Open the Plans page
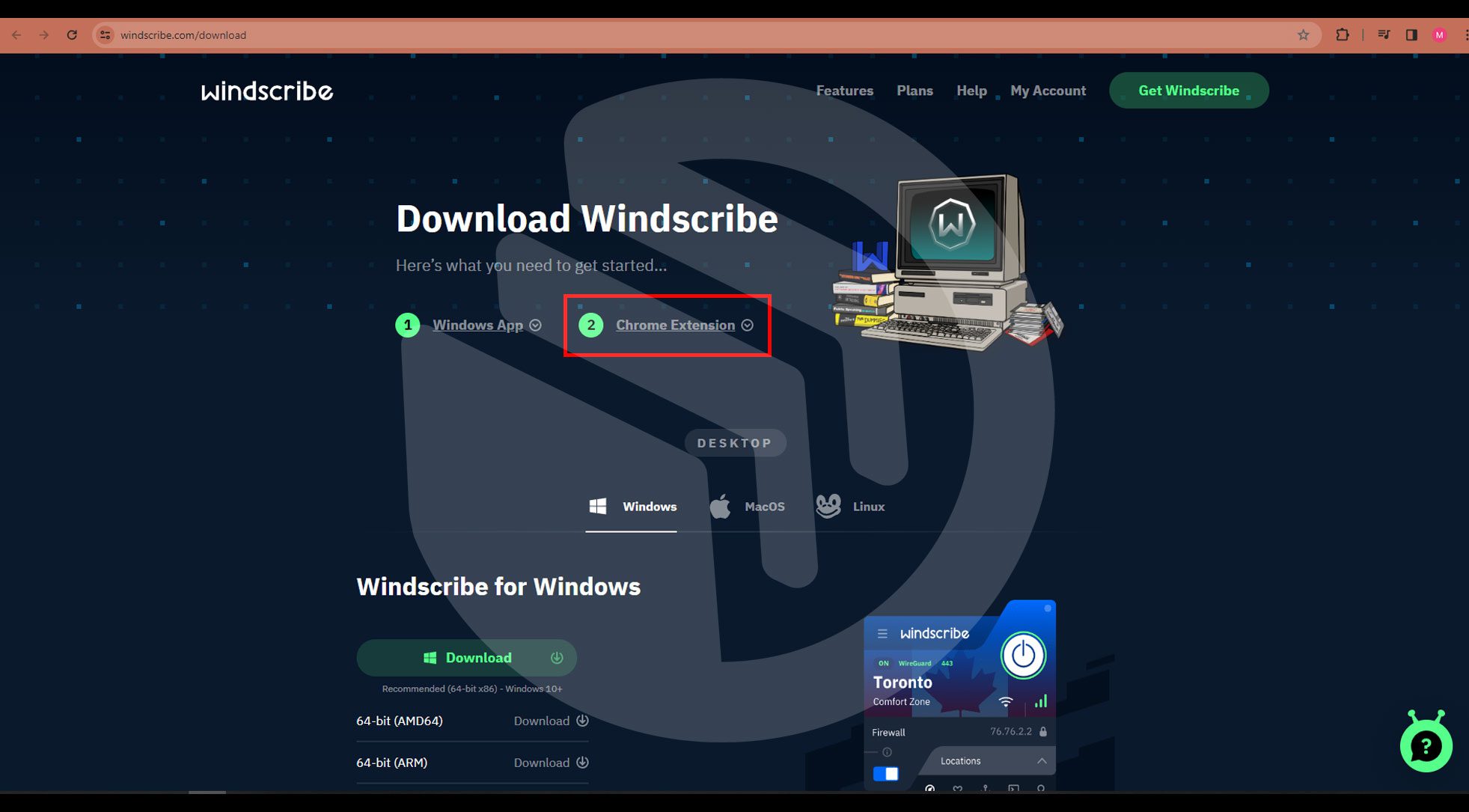The height and width of the screenshot is (812, 1469). (914, 91)
